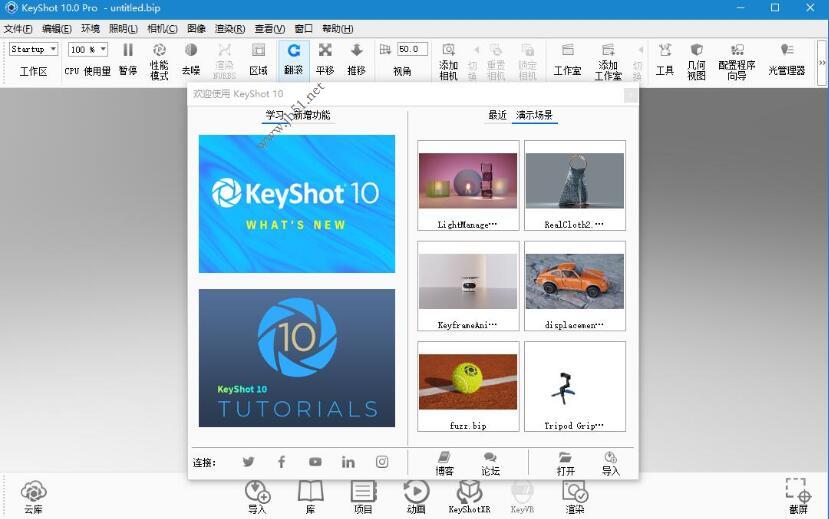
Task: Visit the KeyShot Instagram link
Action: [x=382, y=462]
